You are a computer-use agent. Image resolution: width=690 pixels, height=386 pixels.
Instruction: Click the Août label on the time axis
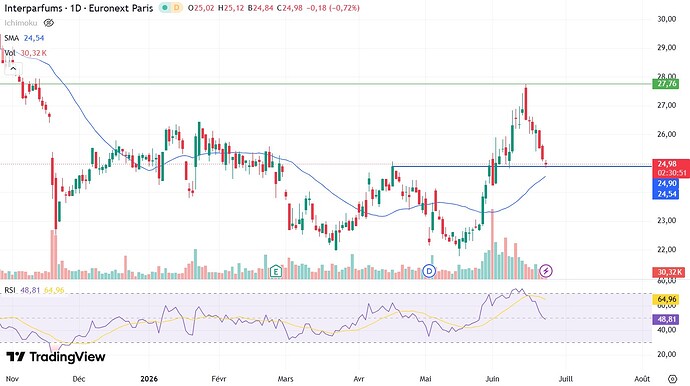click(642, 379)
